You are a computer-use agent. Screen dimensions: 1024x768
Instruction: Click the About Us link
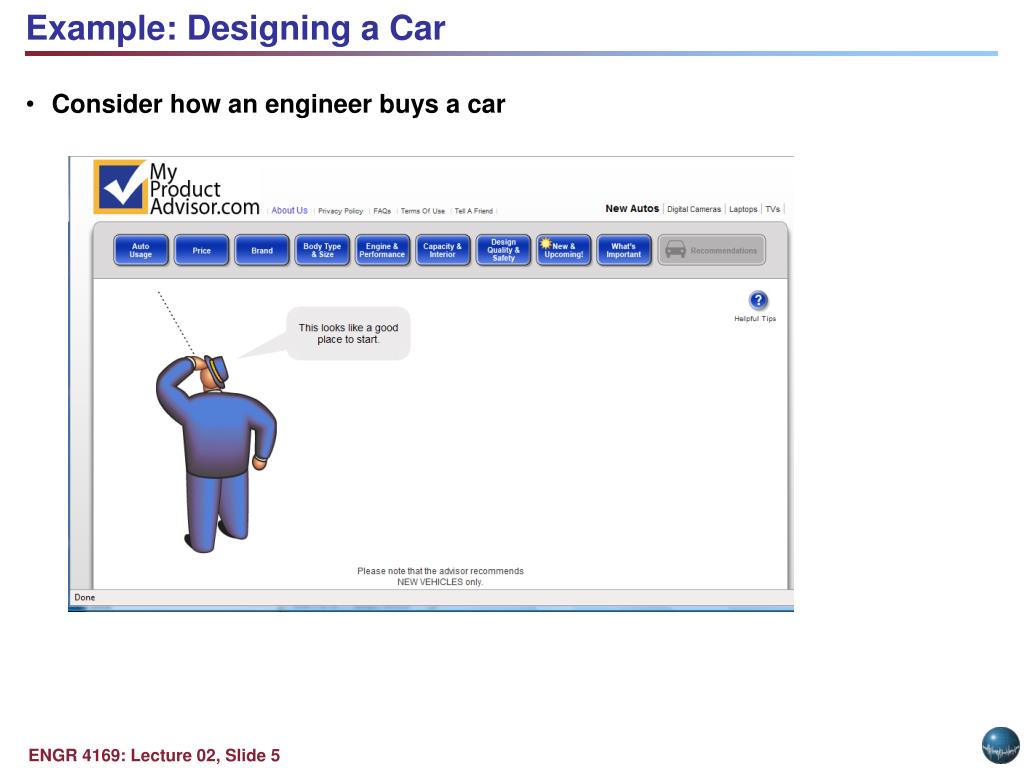click(289, 211)
